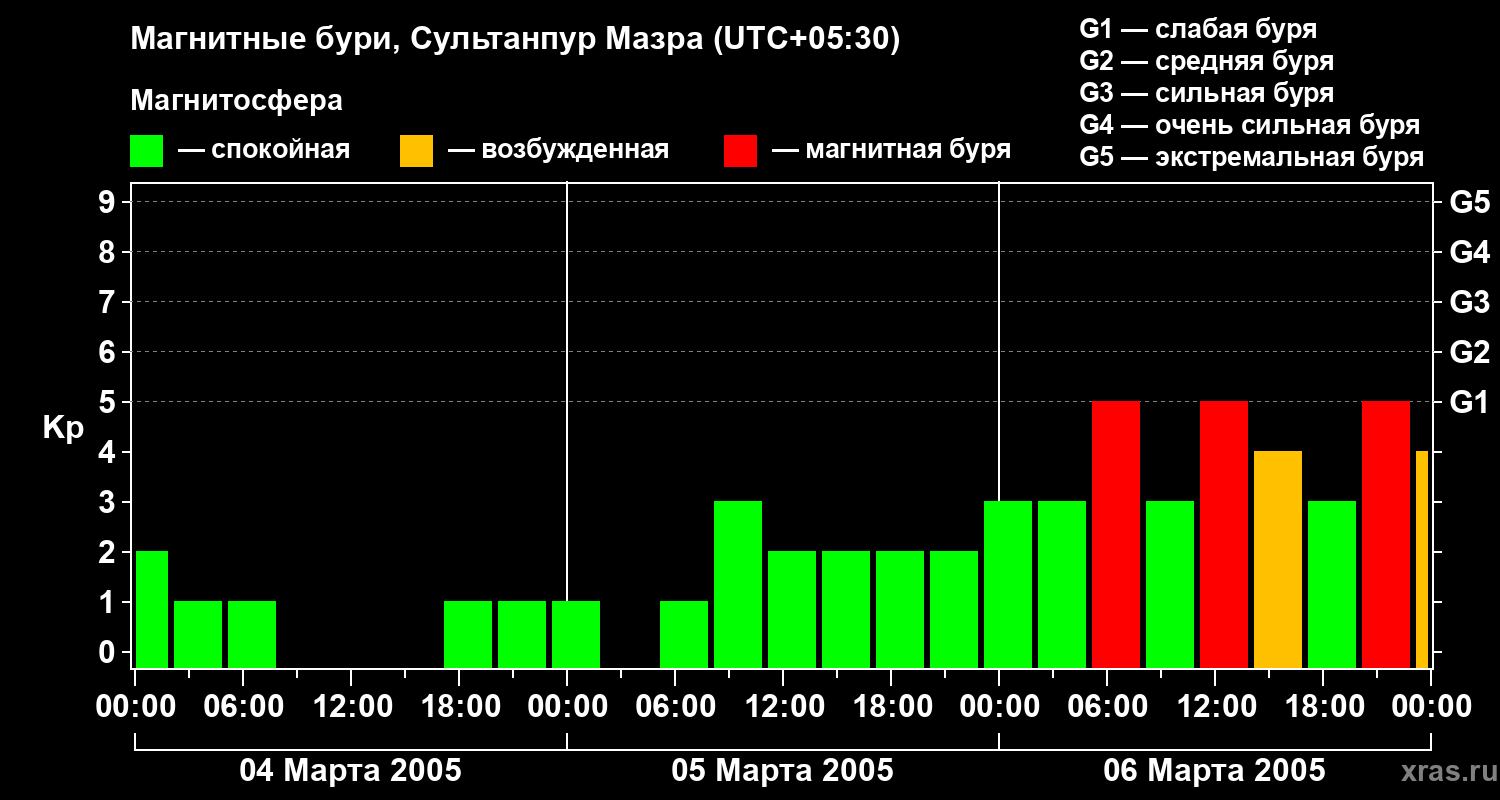1500x800 pixels.
Task: Click the '12:00' time label under 04 March
Action: (351, 706)
